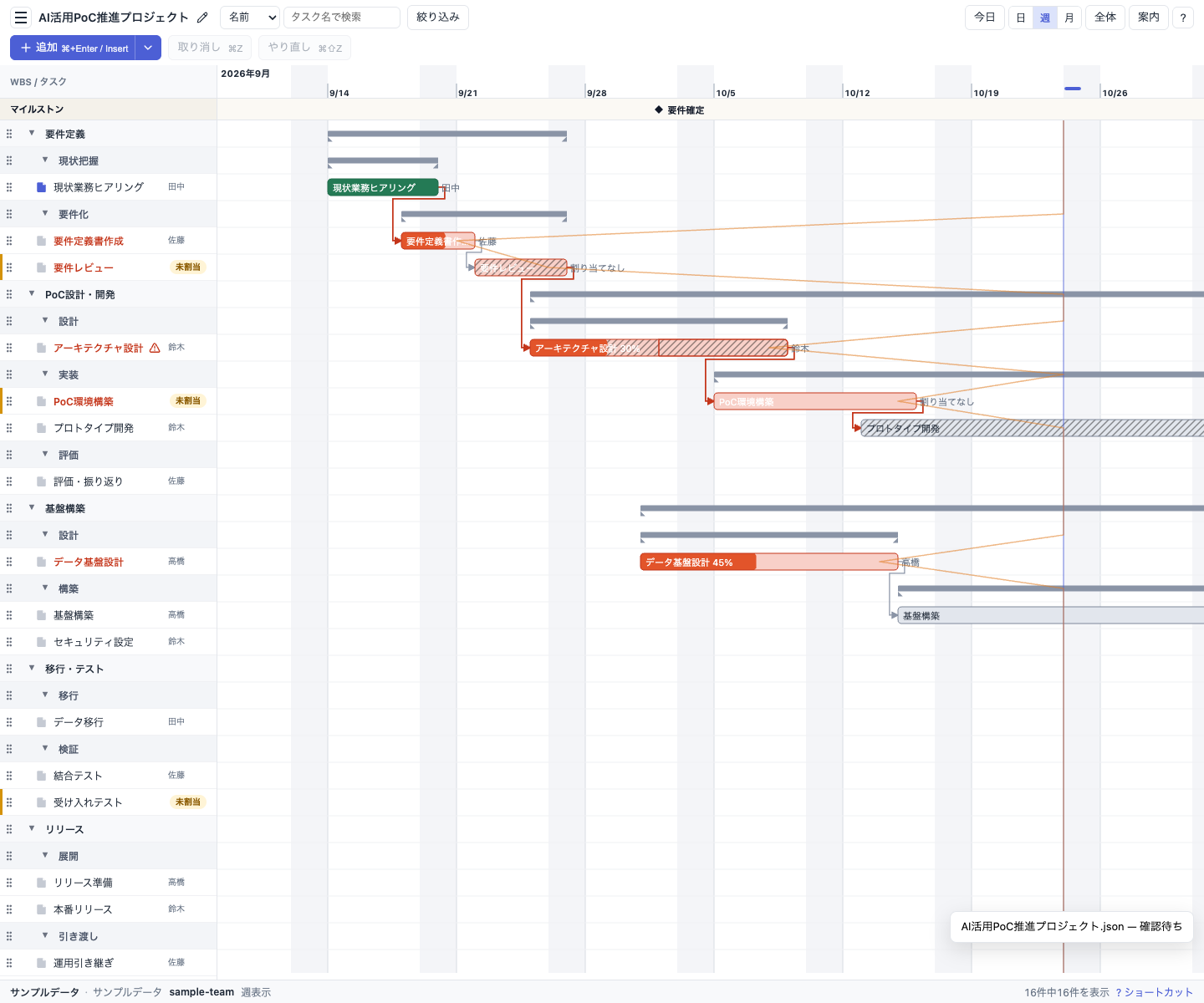Click the file icon beside プロトタイプ開発
The height and width of the screenshot is (1003, 1204).
coord(41,428)
